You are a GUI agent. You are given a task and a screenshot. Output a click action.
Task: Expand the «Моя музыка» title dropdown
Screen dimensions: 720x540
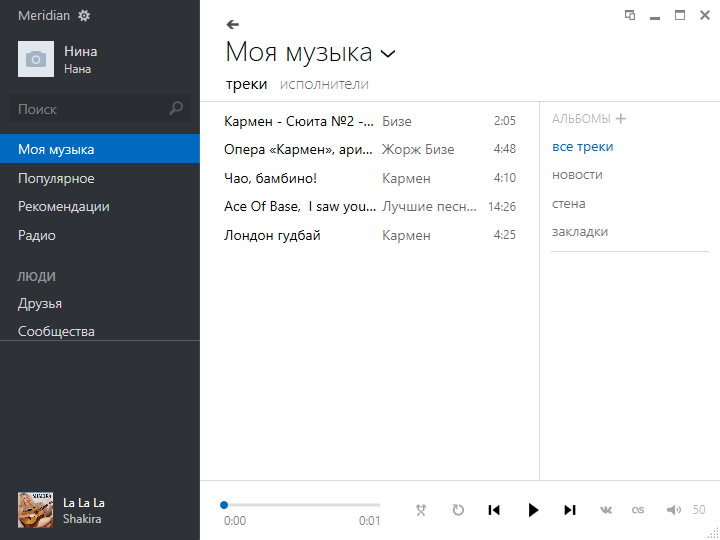coord(389,53)
